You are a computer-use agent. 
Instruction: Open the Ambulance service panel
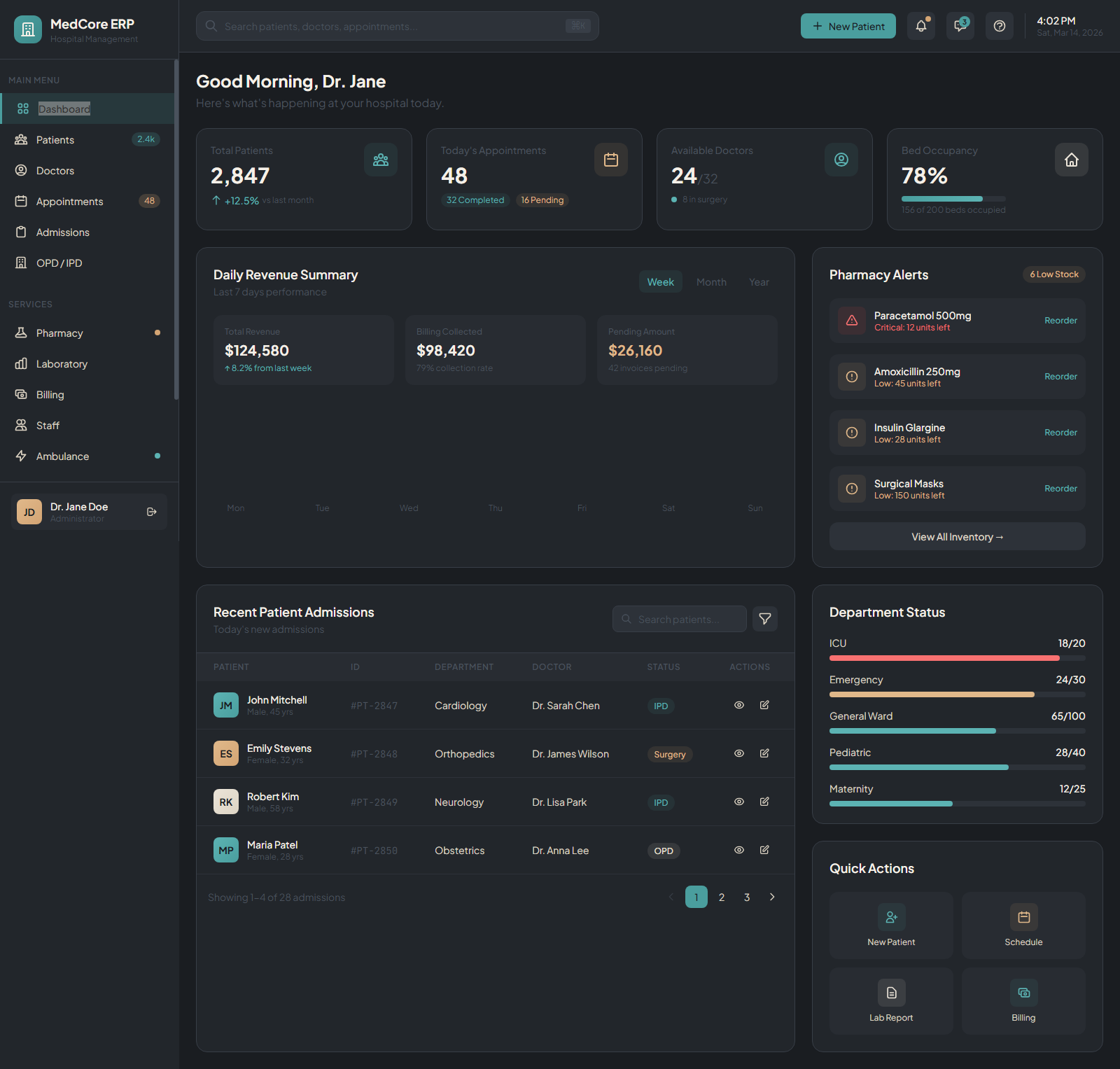tap(63, 456)
